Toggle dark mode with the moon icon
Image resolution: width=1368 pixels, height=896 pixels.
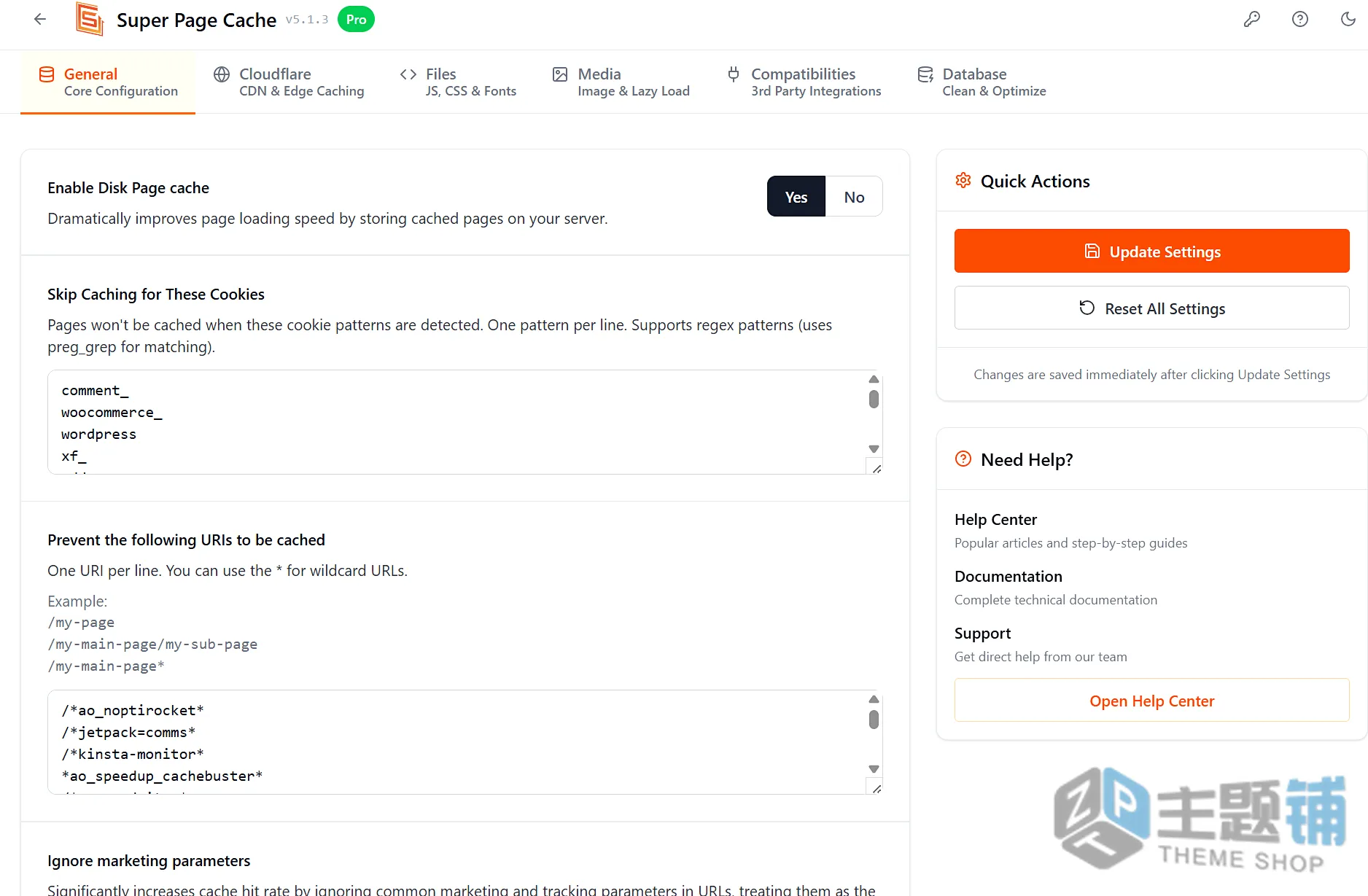[x=1348, y=20]
